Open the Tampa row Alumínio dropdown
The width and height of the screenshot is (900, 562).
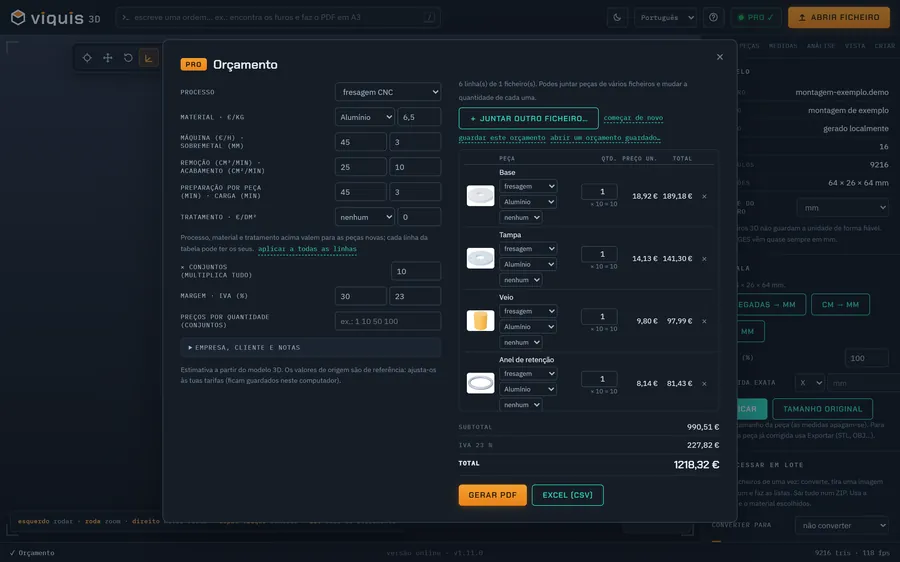tap(528, 265)
